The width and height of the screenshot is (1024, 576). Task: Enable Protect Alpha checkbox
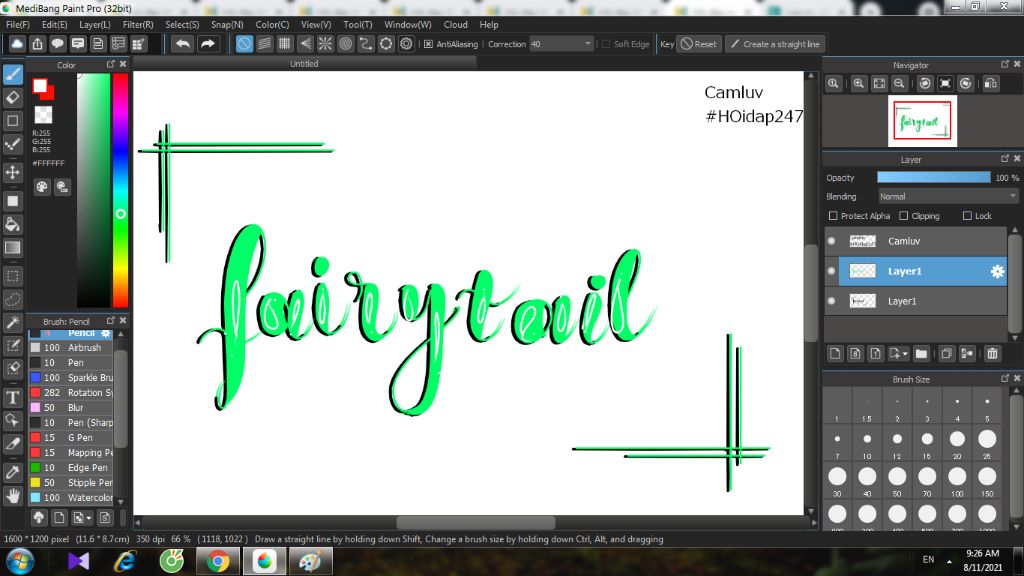click(x=833, y=216)
